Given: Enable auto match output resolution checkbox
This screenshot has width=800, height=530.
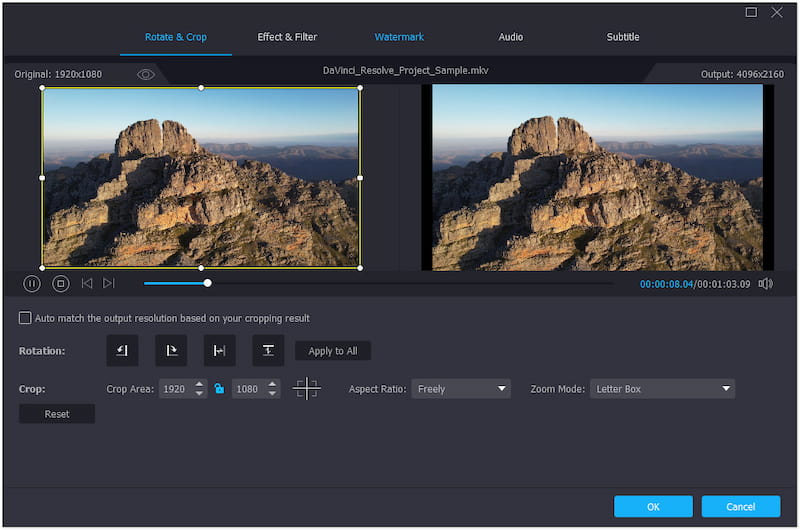Looking at the screenshot, I should tap(25, 318).
